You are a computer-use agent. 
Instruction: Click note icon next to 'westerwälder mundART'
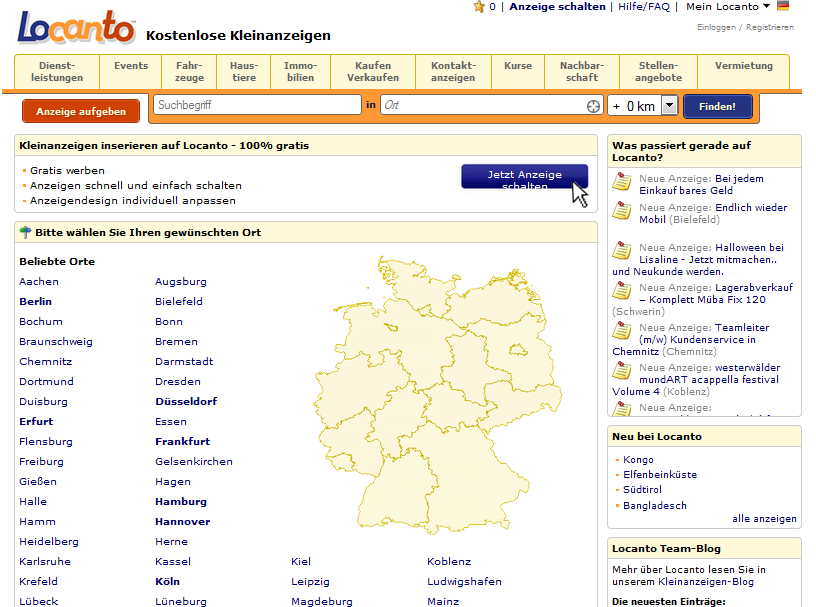point(621,371)
